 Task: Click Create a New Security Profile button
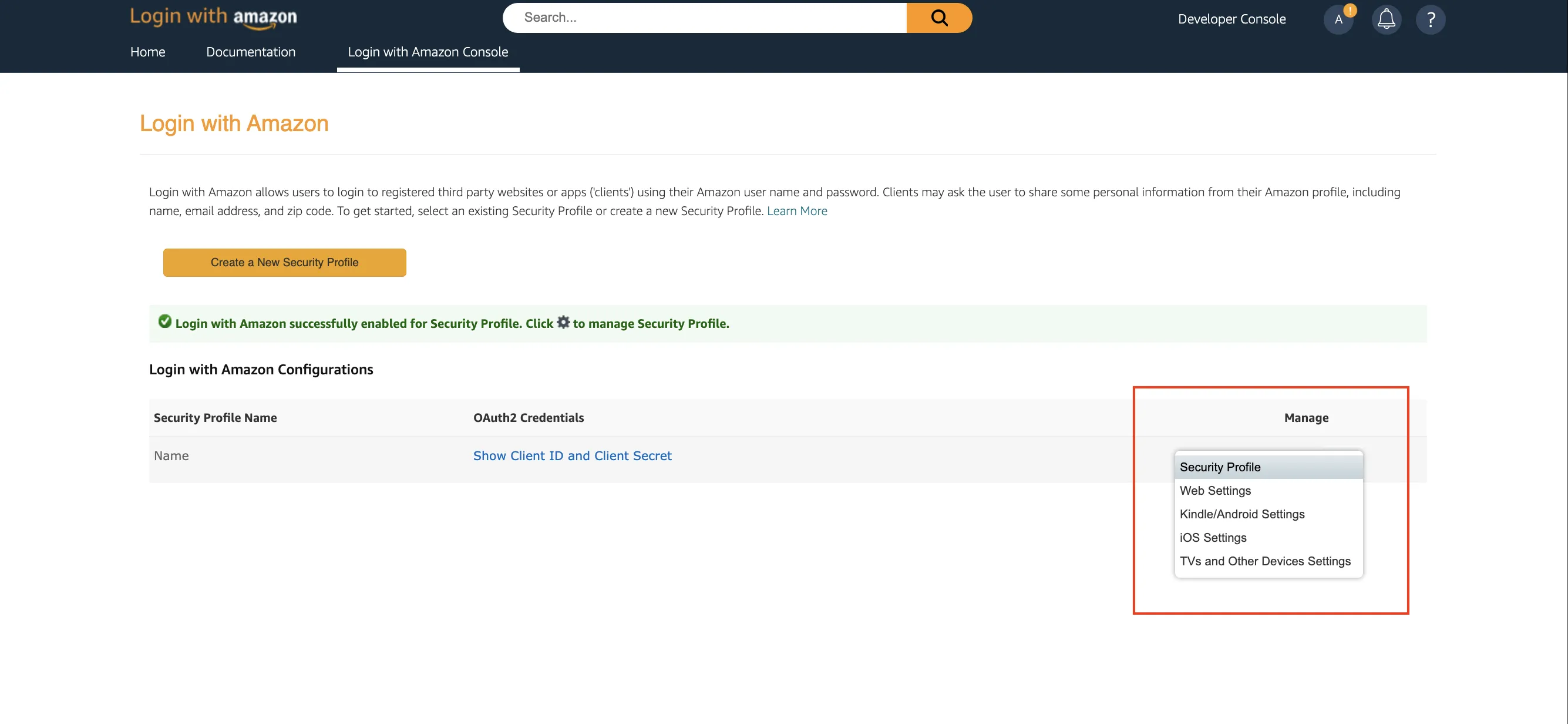pyautogui.click(x=284, y=262)
